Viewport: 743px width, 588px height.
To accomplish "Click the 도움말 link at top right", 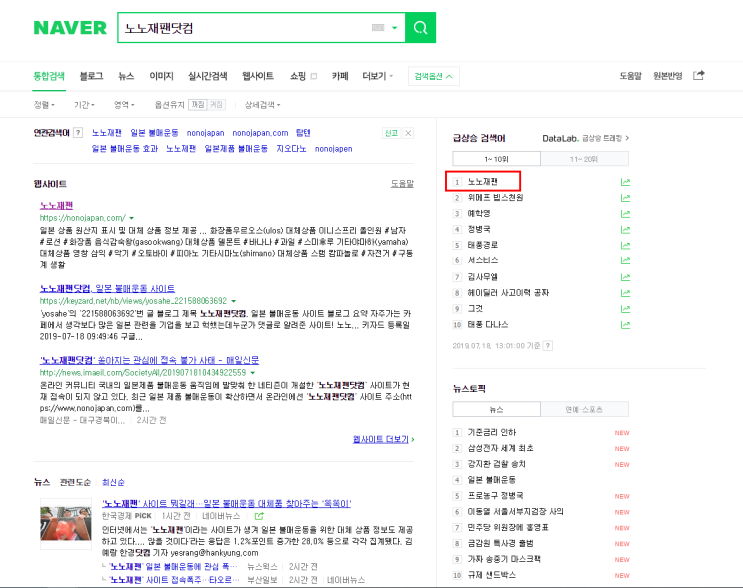I will point(631,76).
